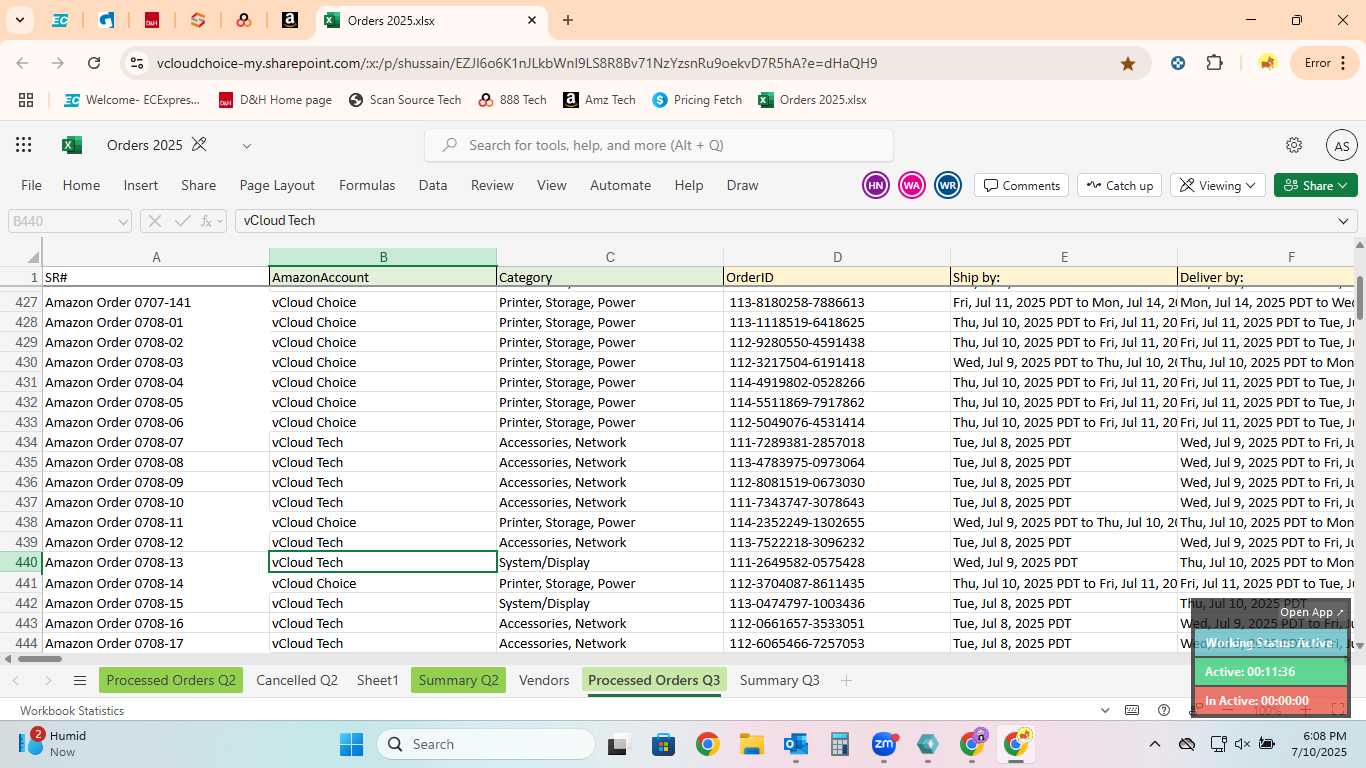This screenshot has height=768, width=1366.
Task: Open the Microsoft 365 app launcher grid
Action: coord(24,145)
